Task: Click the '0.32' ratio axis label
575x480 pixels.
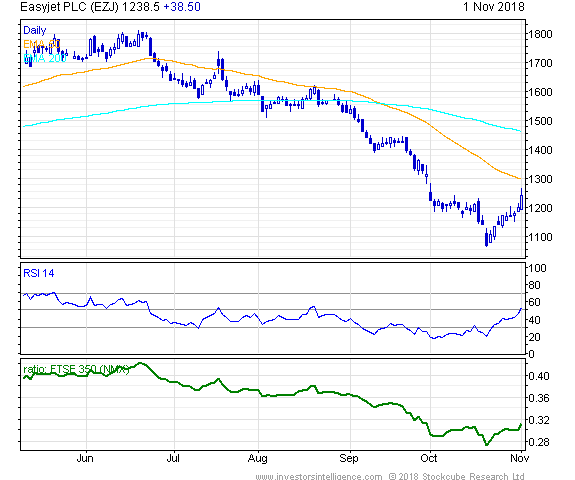Action: [539, 420]
